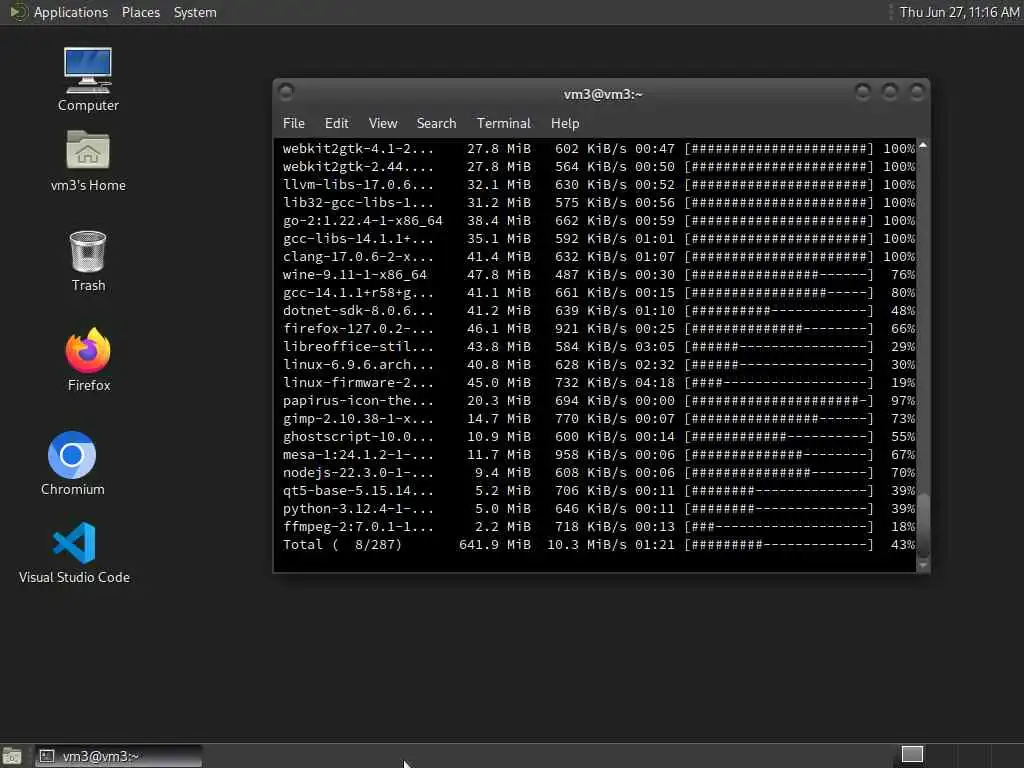This screenshot has height=768, width=1024.
Task: Click the Total 43% progress value
Action: [903, 545]
